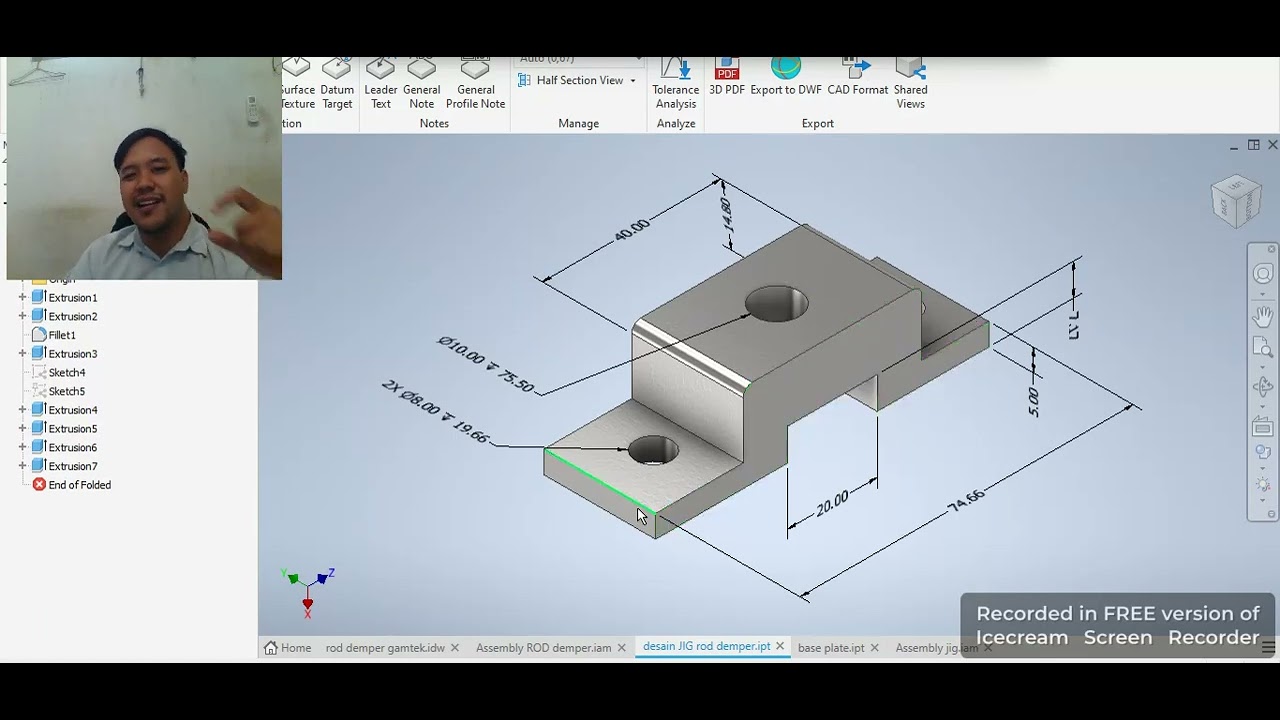Image resolution: width=1280 pixels, height=720 pixels.
Task: Close the desain JIG rod demper.ipt tab
Action: pyautogui.click(x=780, y=647)
